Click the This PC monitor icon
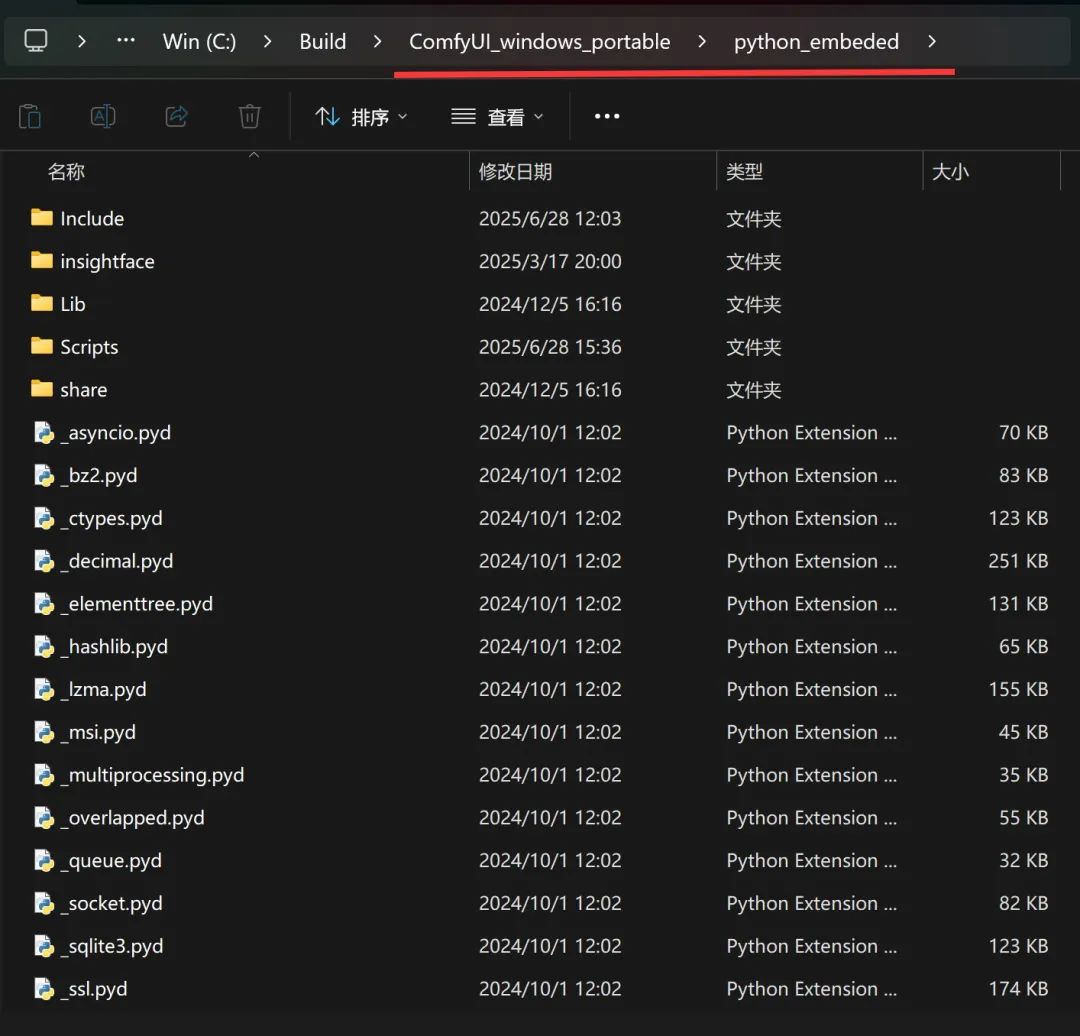The width and height of the screenshot is (1080, 1036). click(36, 41)
